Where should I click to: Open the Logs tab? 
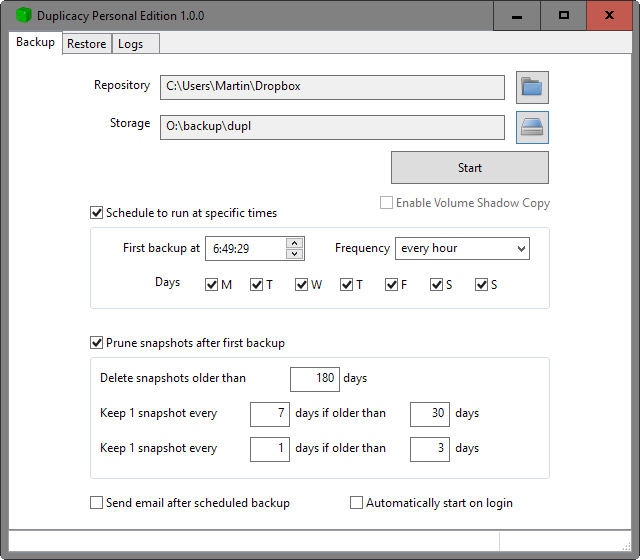point(135,44)
